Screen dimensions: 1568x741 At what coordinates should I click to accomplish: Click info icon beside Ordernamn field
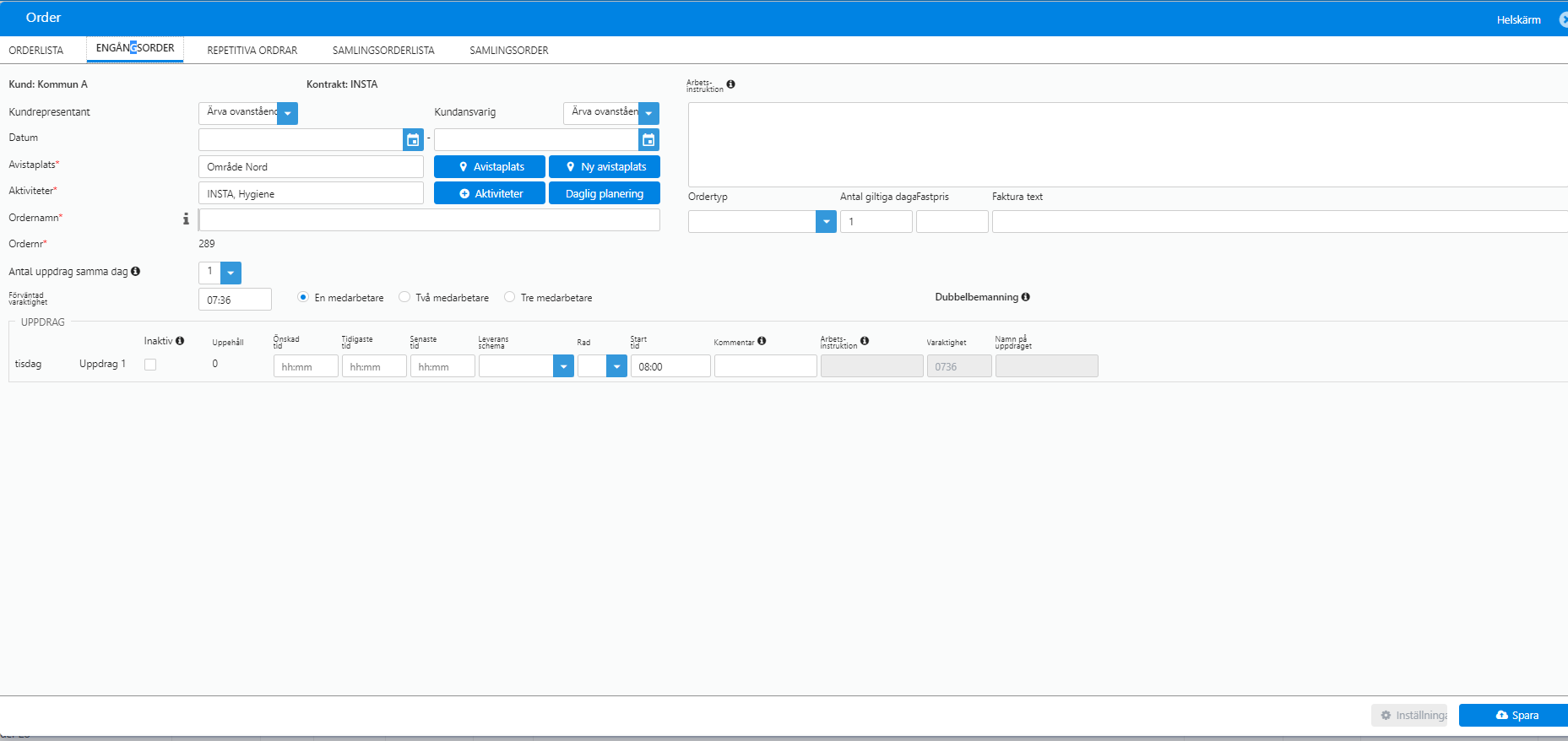coord(186,219)
